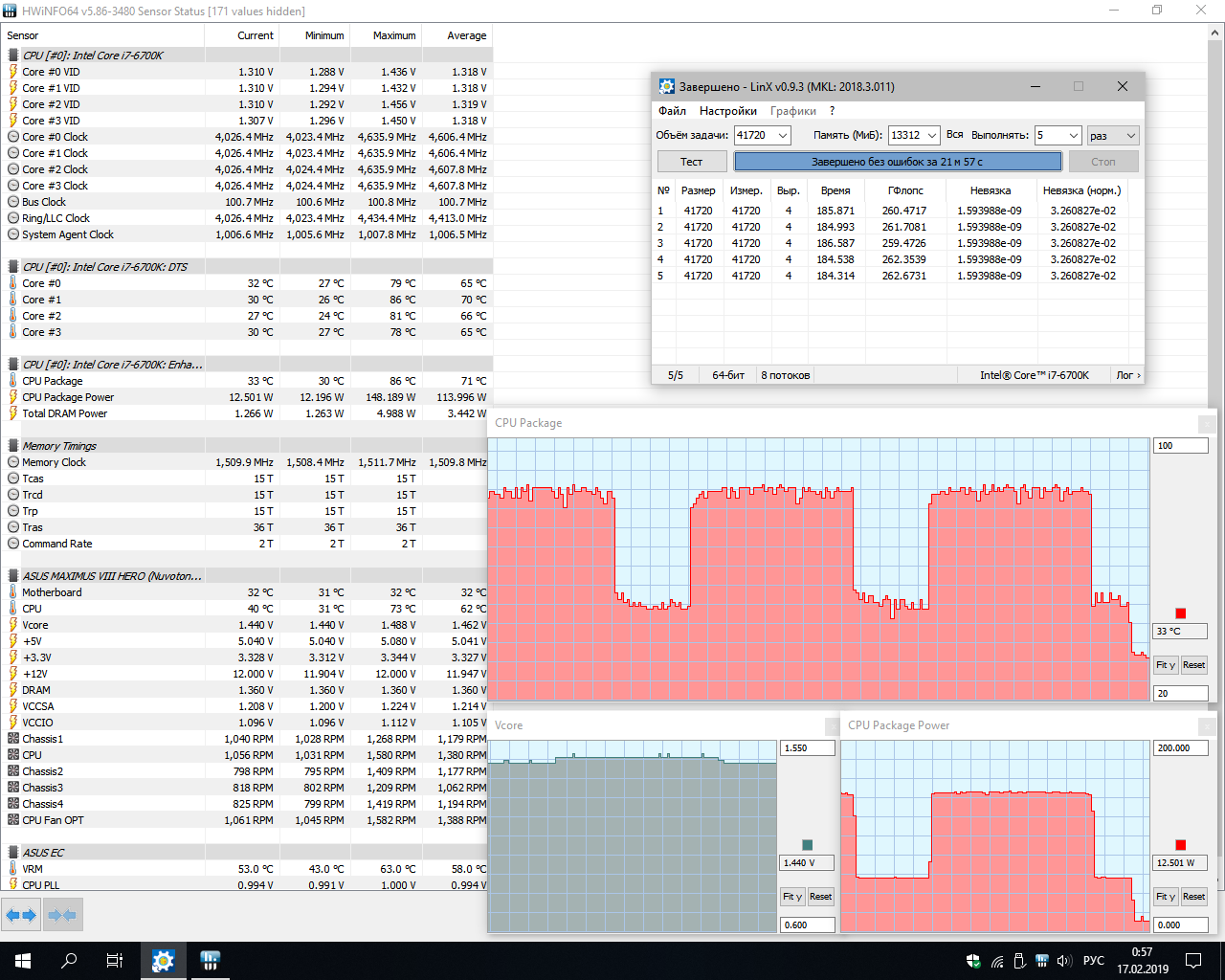Click the LinX gear icon in its title bar
The width and height of the screenshot is (1225, 980).
point(667,86)
